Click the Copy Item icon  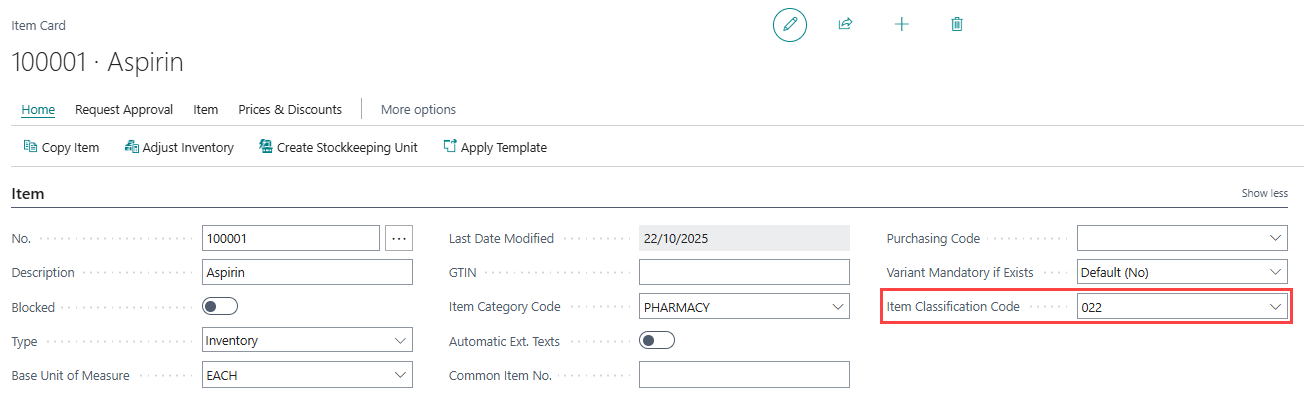(30, 147)
